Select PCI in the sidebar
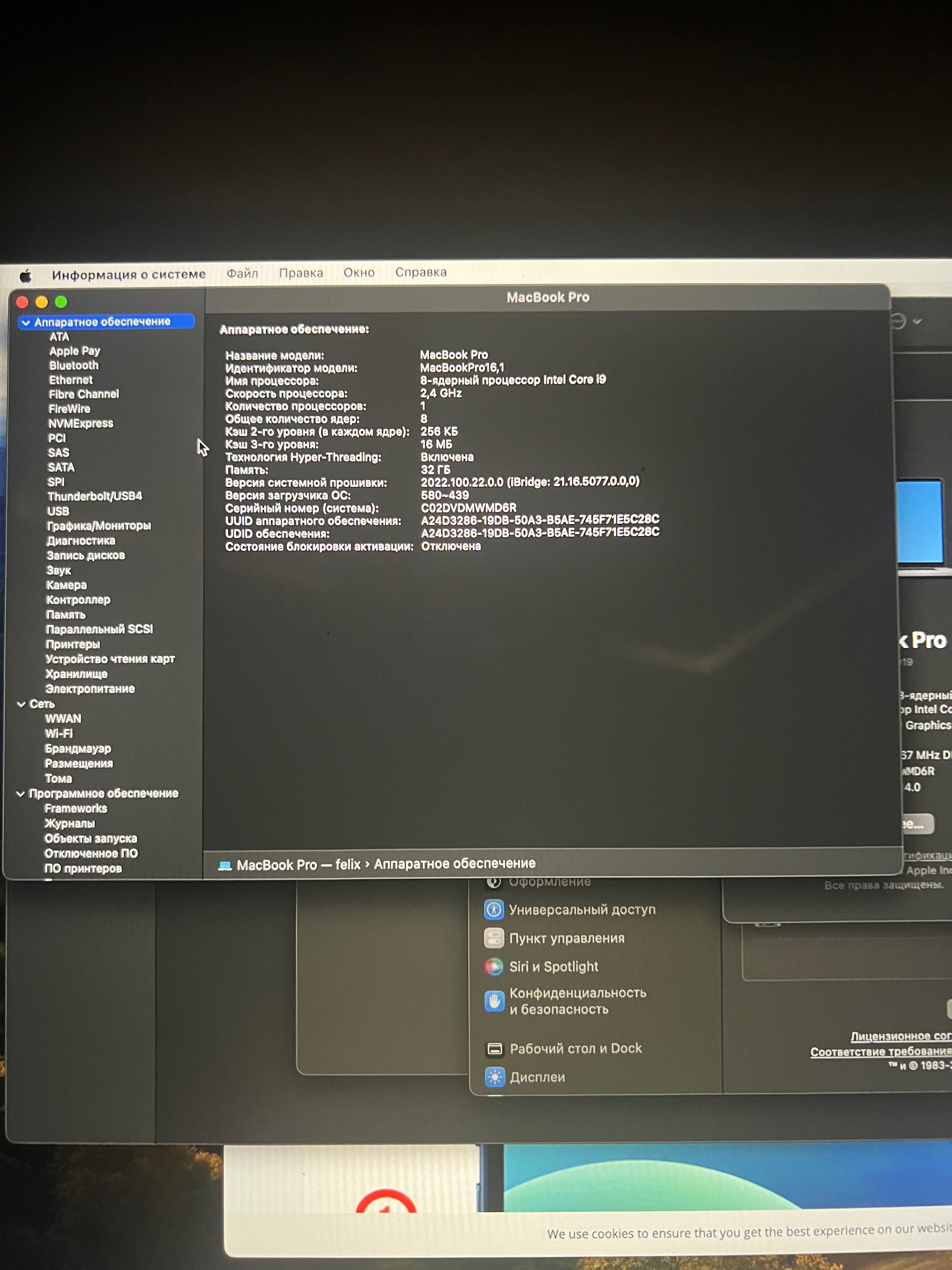952x1270 pixels. [57, 438]
